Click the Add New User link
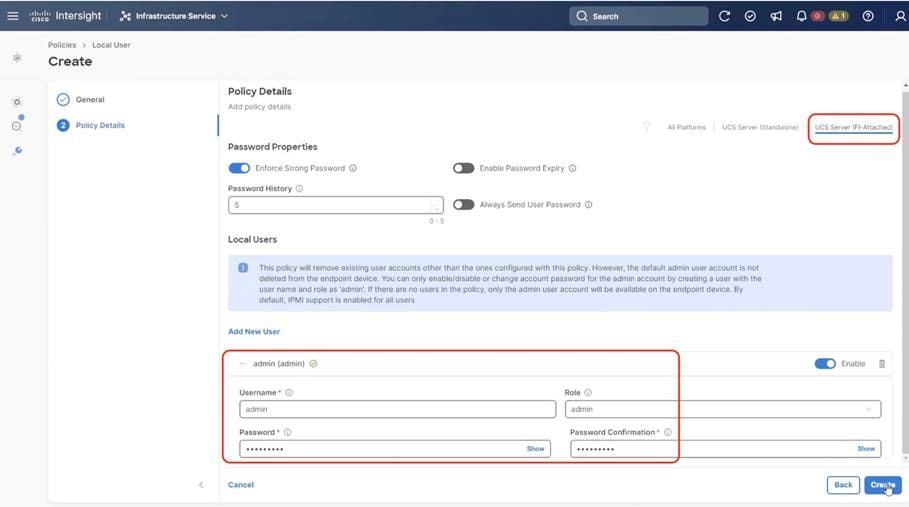Viewport: 909px width, 507px height. coord(254,331)
